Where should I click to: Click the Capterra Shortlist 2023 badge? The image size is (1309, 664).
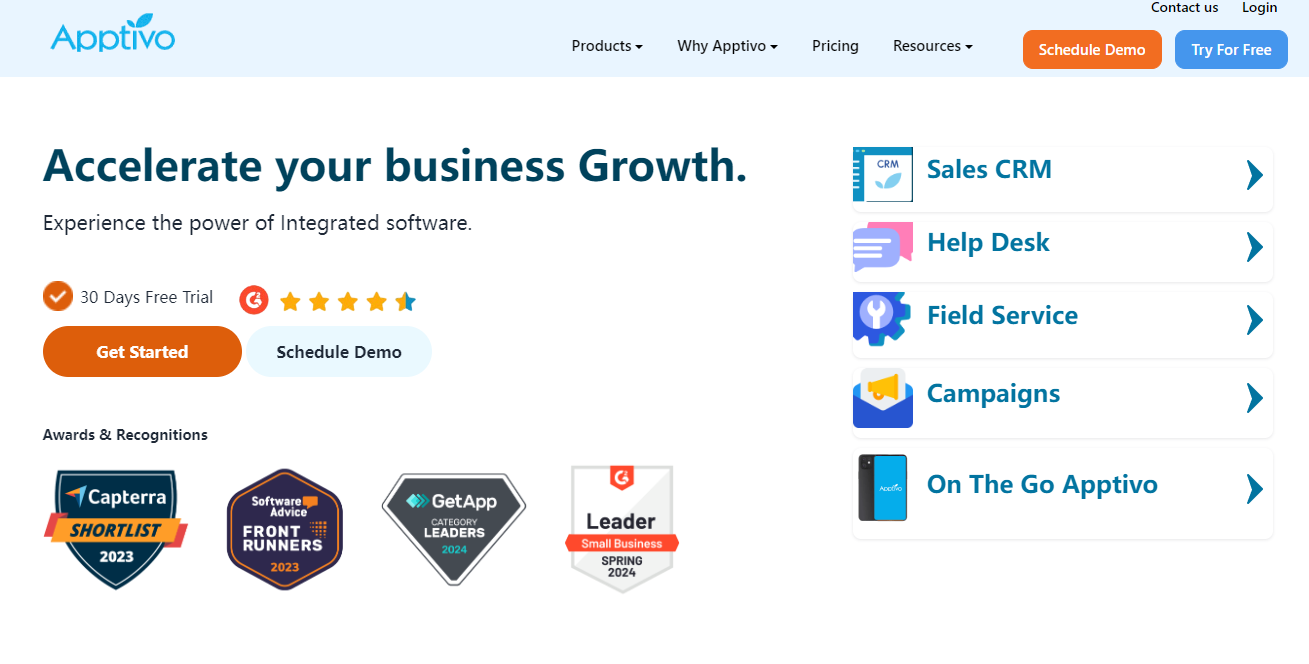116,528
